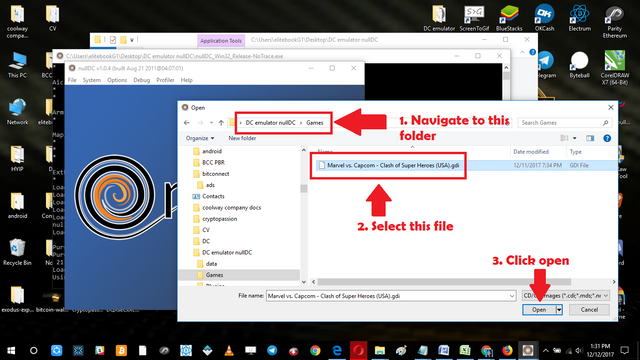This screenshot has height=360, width=640.
Task: Open DC emulator desktop folder icon
Action: point(439,18)
